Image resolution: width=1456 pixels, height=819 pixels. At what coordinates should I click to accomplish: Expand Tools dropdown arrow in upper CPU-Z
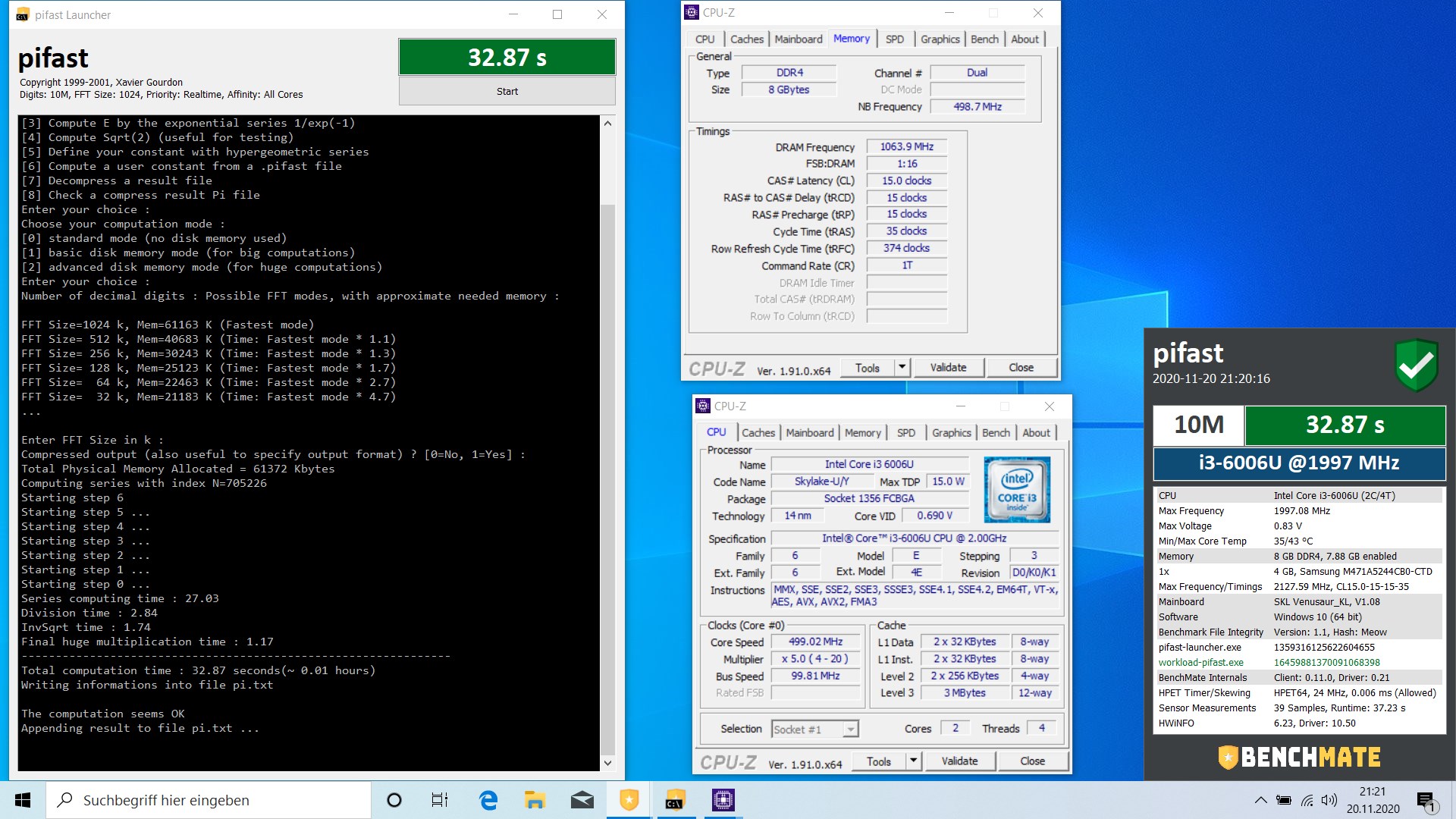pyautogui.click(x=902, y=368)
